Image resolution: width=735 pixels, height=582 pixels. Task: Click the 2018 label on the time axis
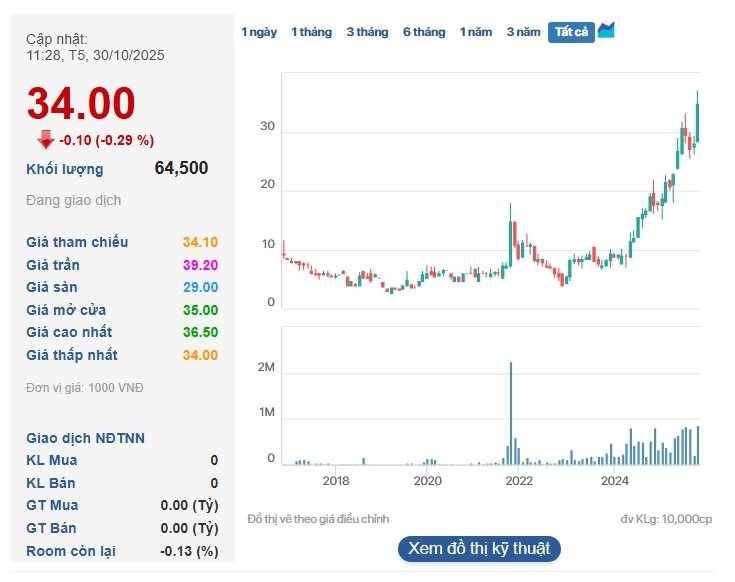336,481
